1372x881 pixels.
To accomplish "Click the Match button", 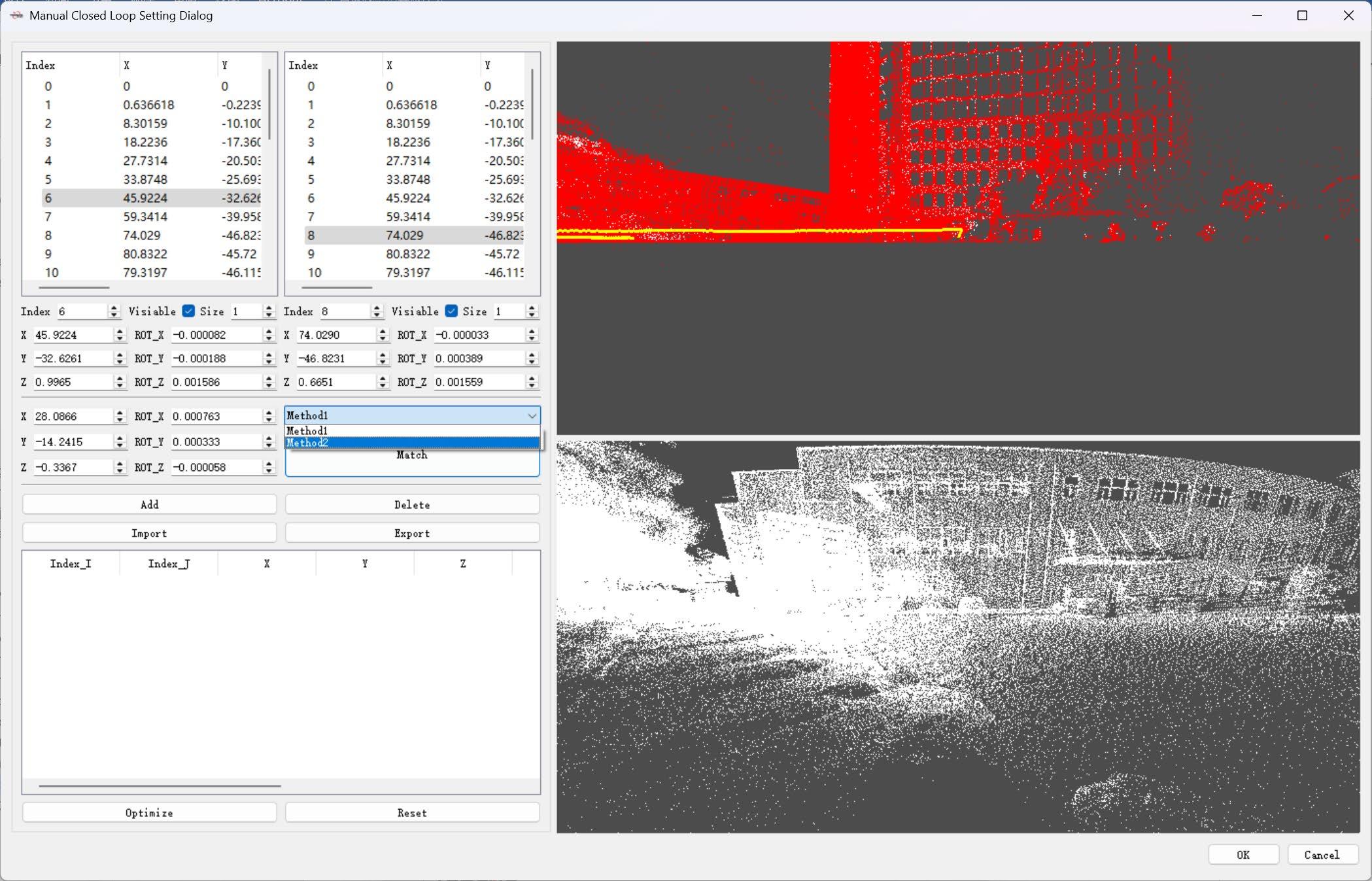I will click(412, 455).
